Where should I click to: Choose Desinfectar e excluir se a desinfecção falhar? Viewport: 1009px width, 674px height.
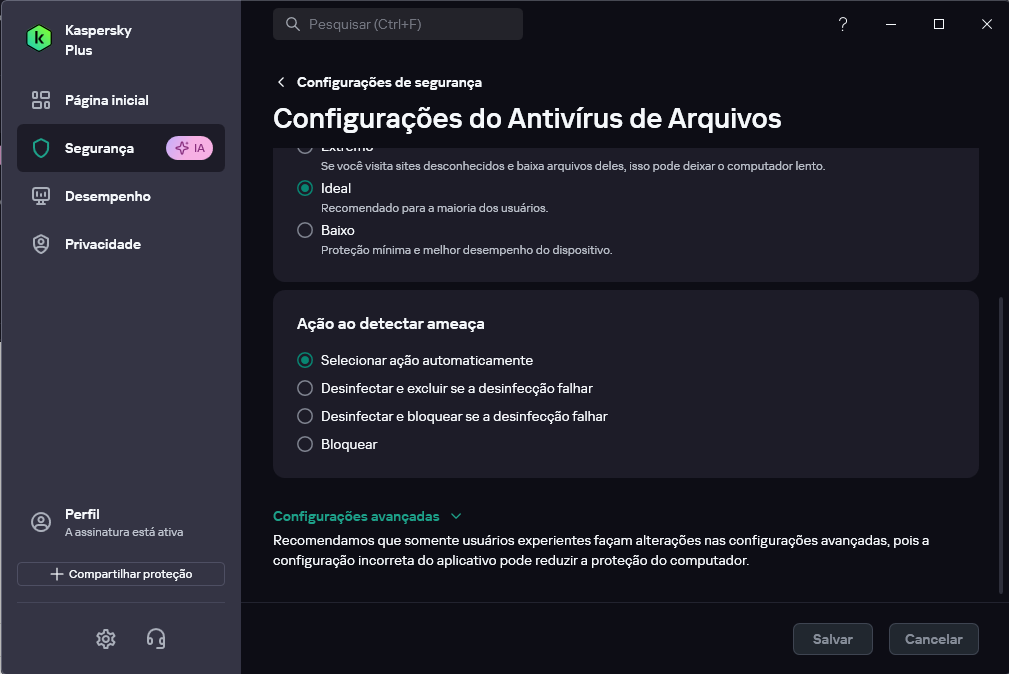(x=306, y=388)
